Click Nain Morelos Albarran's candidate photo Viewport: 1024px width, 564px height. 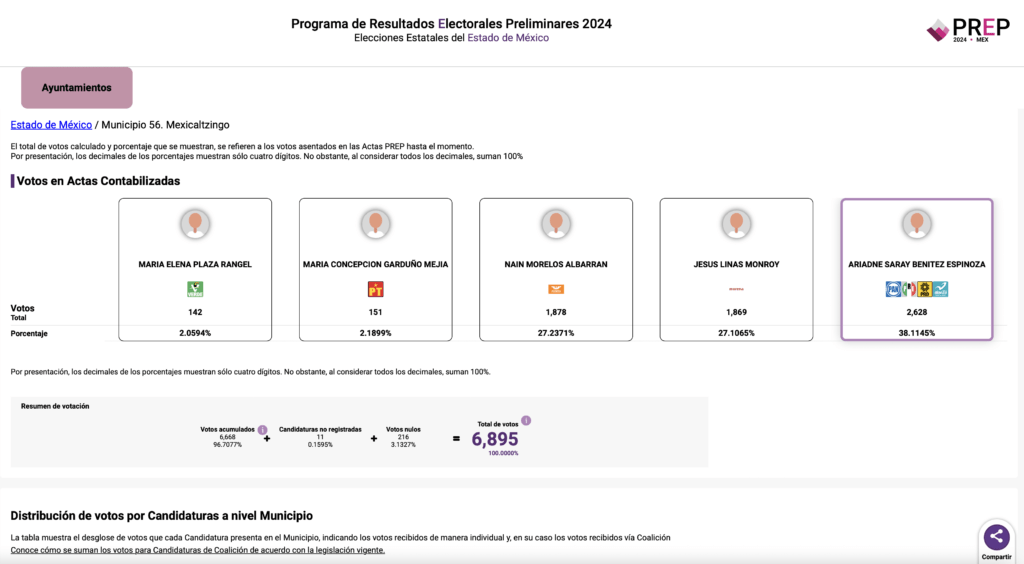coord(556,224)
